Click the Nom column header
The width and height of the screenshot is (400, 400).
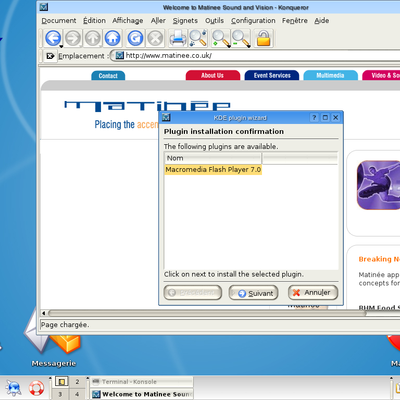pyautogui.click(x=213, y=158)
